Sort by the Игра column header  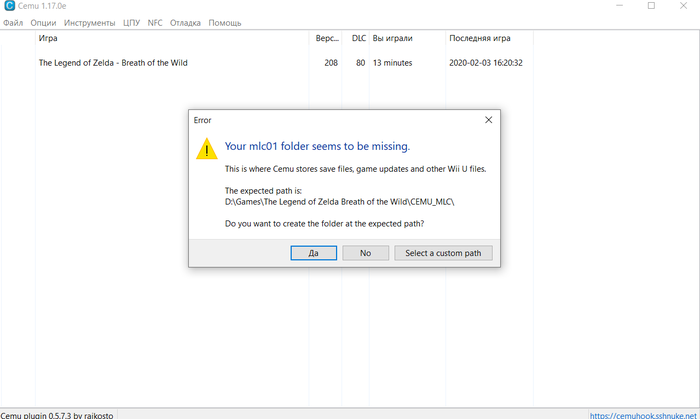(48, 38)
